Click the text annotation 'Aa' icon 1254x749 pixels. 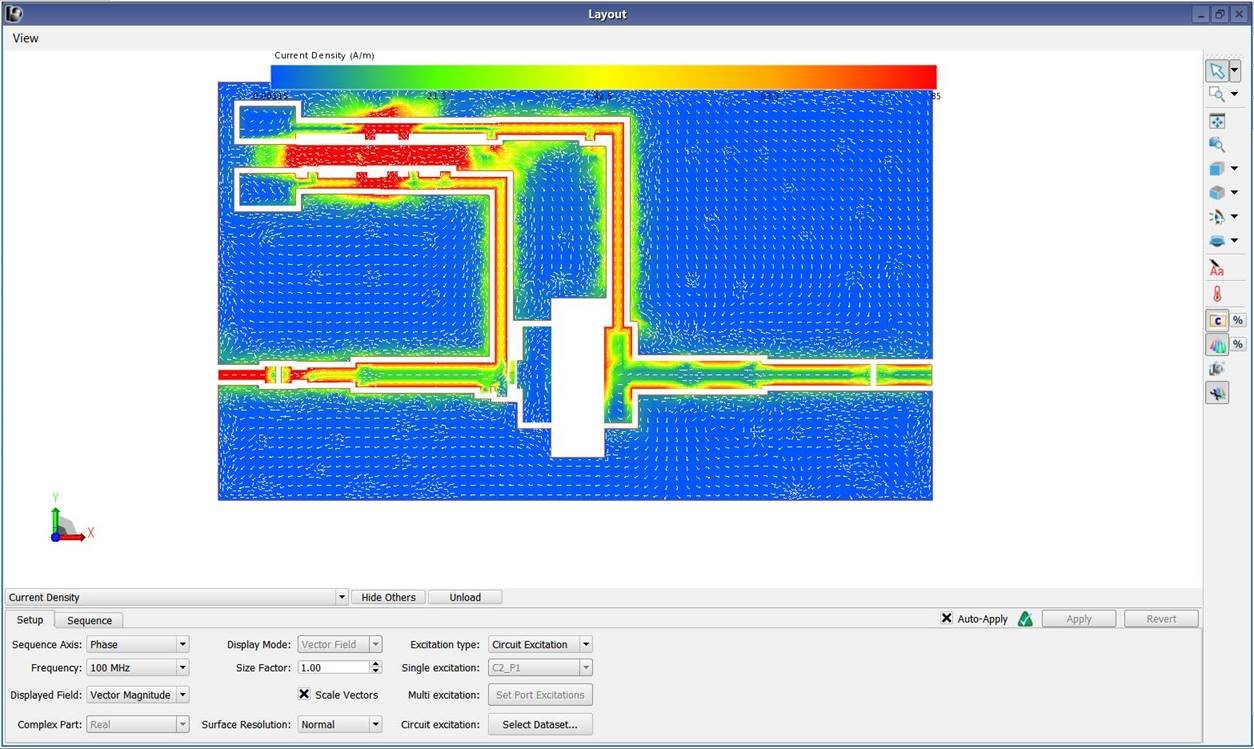click(1217, 269)
